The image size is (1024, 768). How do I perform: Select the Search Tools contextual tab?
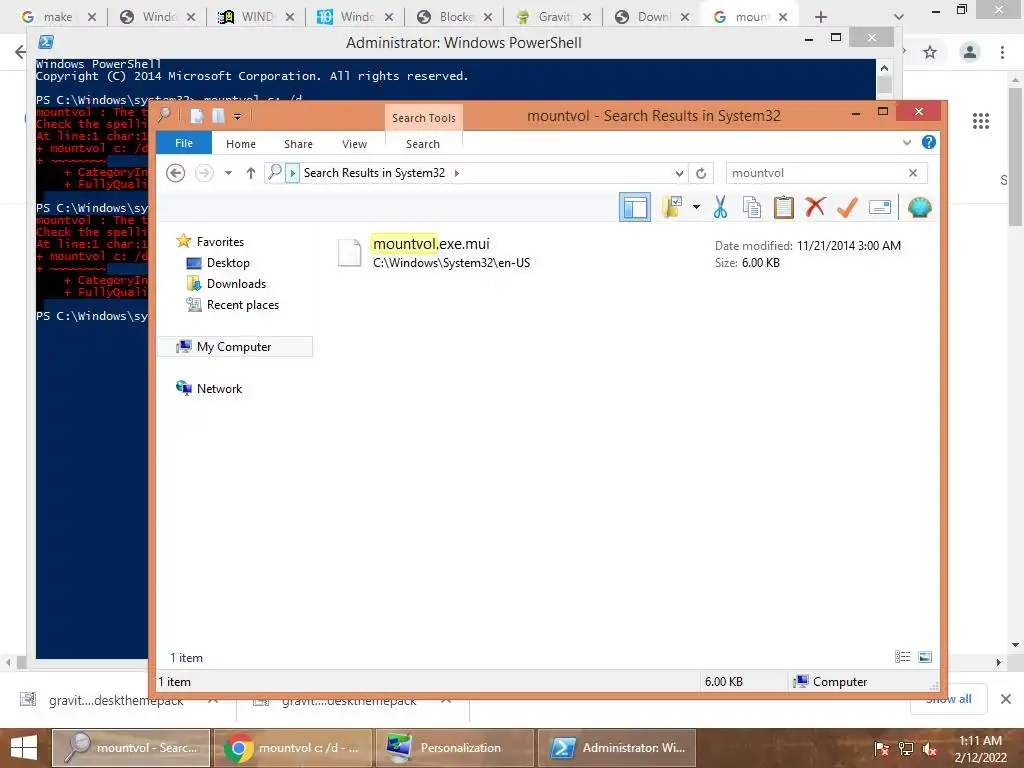point(424,118)
